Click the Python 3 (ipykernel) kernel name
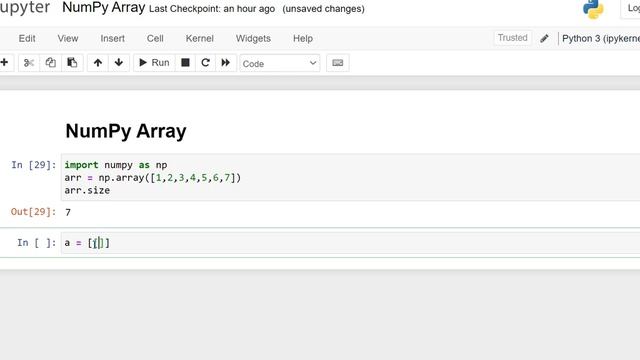The width and height of the screenshot is (640, 360). tap(601, 38)
